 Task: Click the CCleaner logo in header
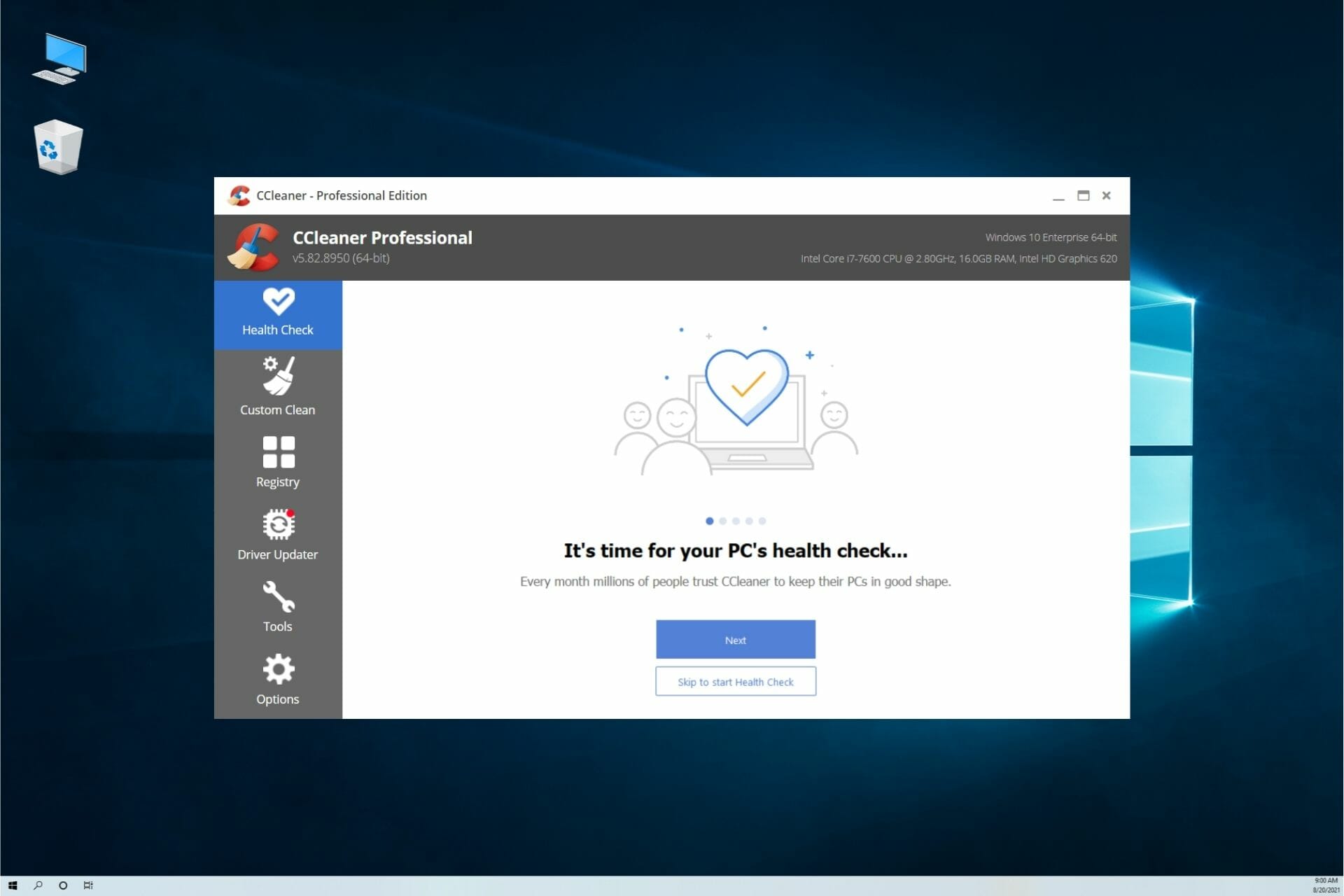(x=255, y=247)
